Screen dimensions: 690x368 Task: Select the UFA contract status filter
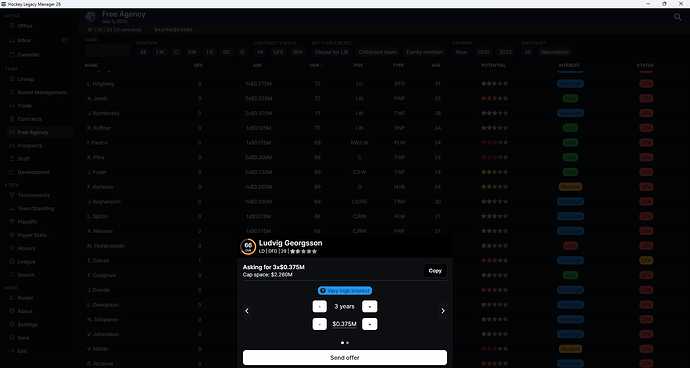tap(278, 52)
